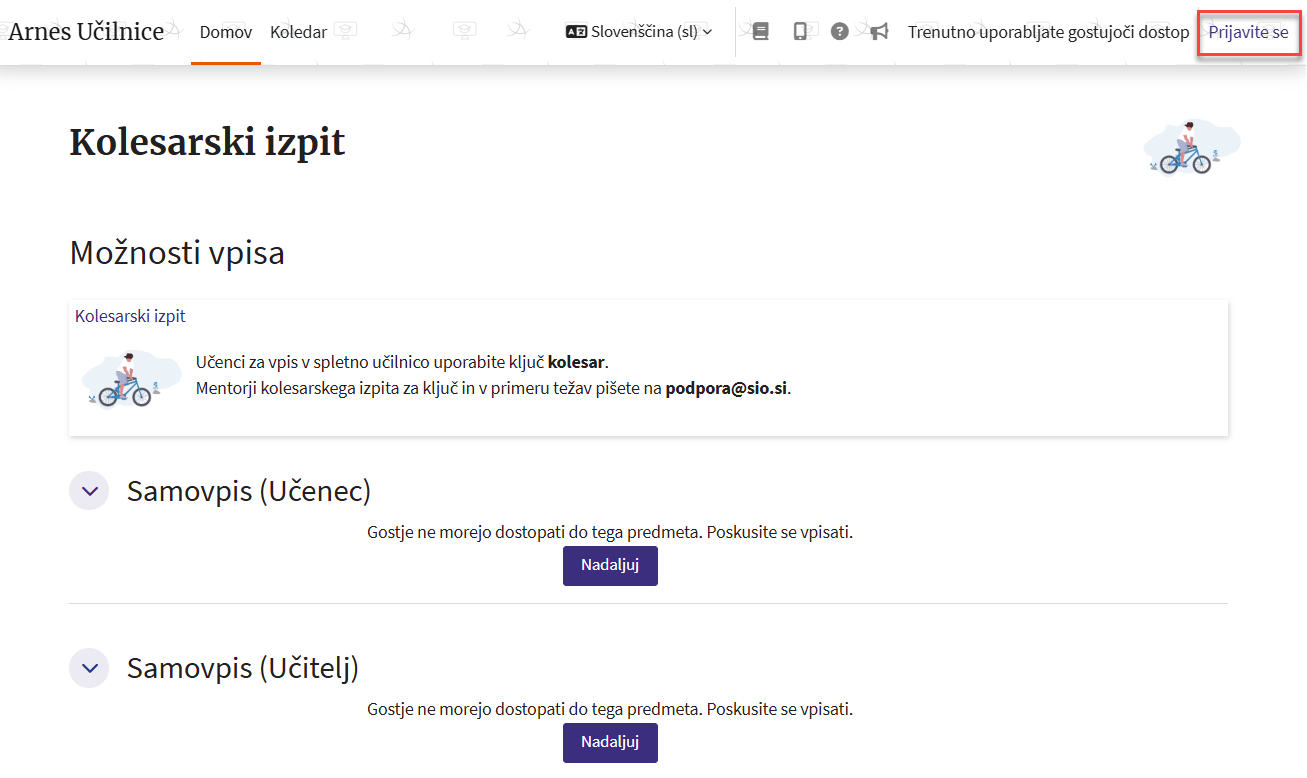
Task: Collapse the Samovpis (Učenec) section chevron
Action: point(89,491)
